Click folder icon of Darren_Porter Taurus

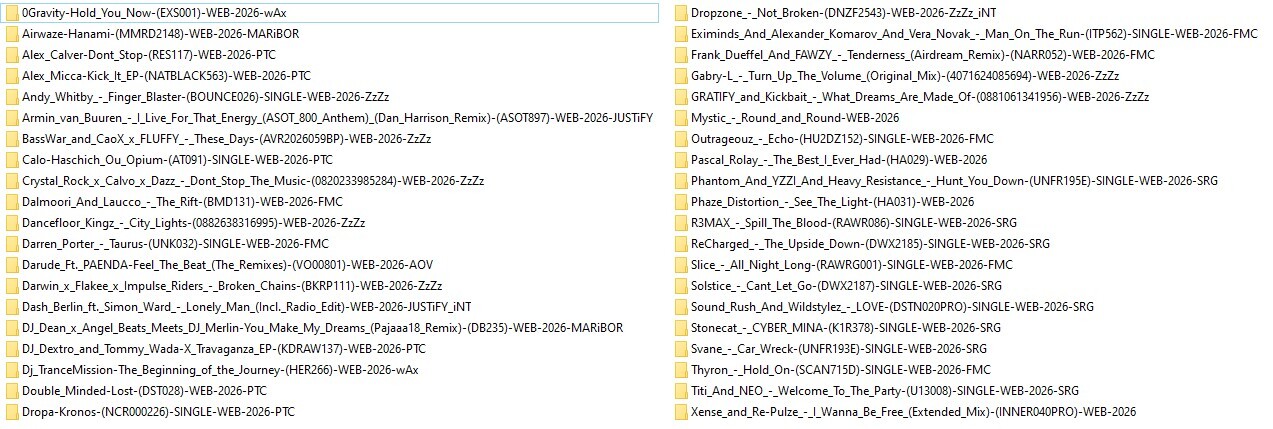click(x=11, y=244)
